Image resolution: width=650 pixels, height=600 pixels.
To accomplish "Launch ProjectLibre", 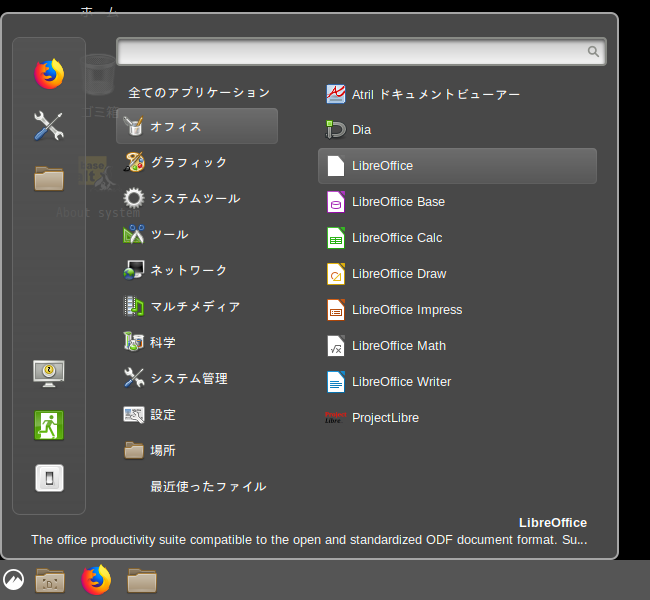I will tap(457, 418).
